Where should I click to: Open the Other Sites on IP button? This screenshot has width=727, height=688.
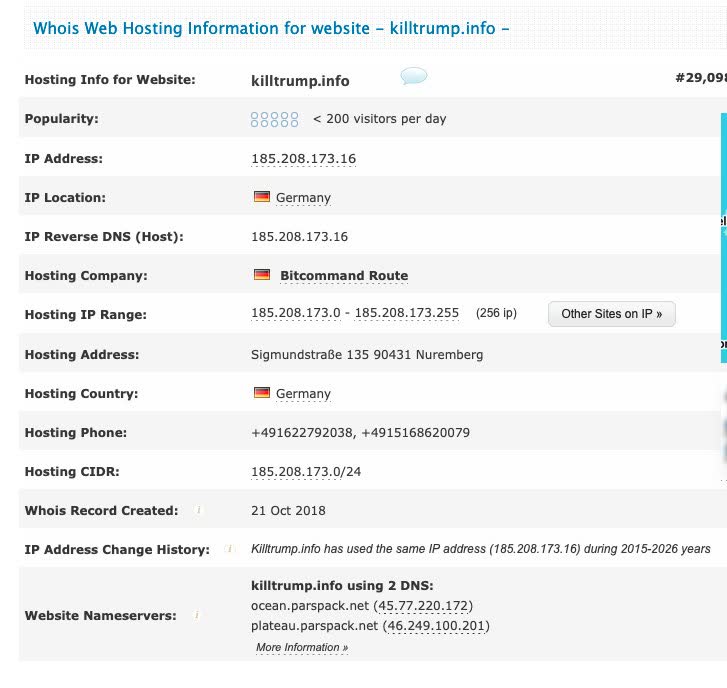click(x=612, y=314)
